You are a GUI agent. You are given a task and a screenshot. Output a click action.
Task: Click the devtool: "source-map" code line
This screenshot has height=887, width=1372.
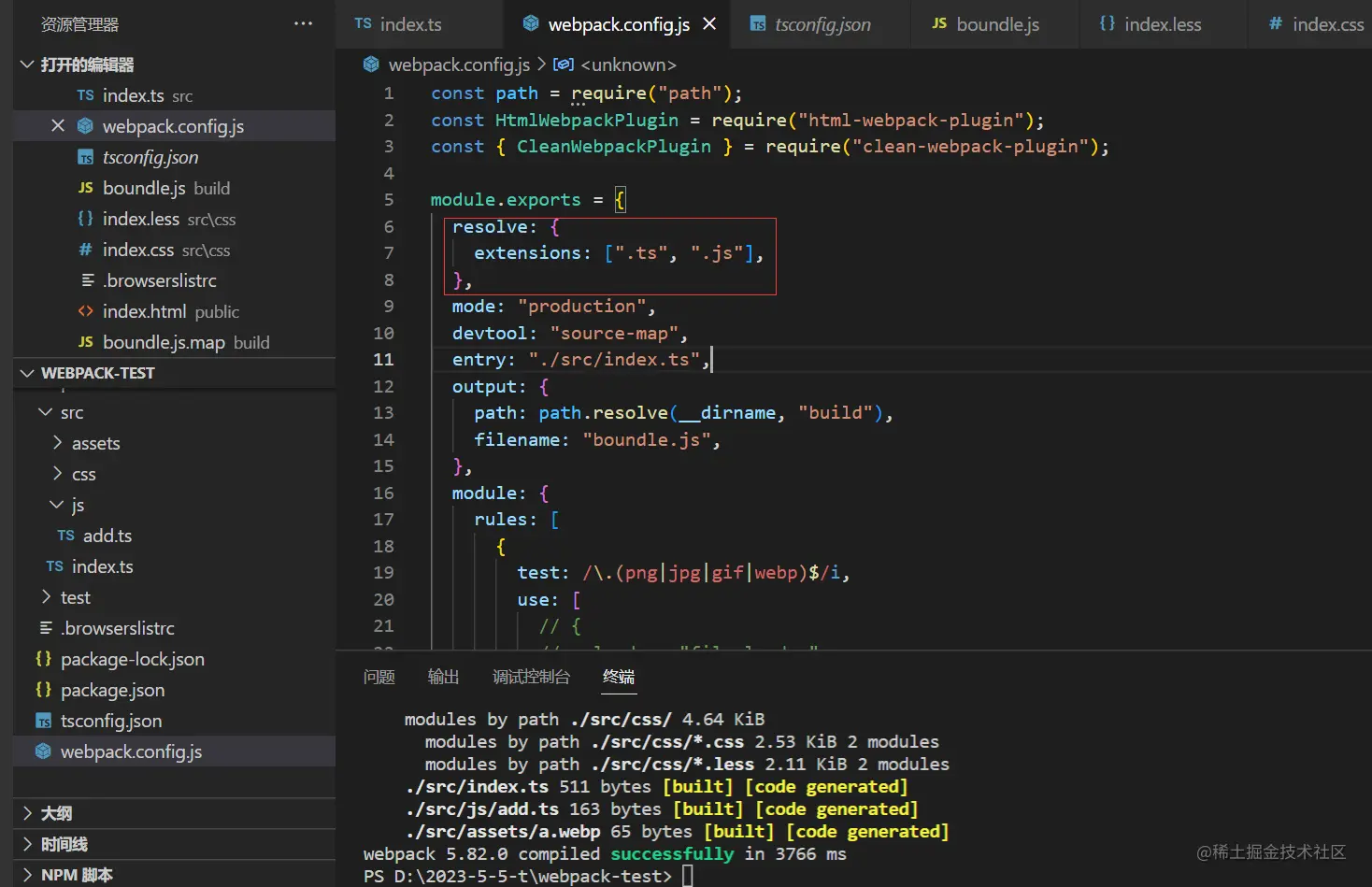pyautogui.click(x=569, y=333)
